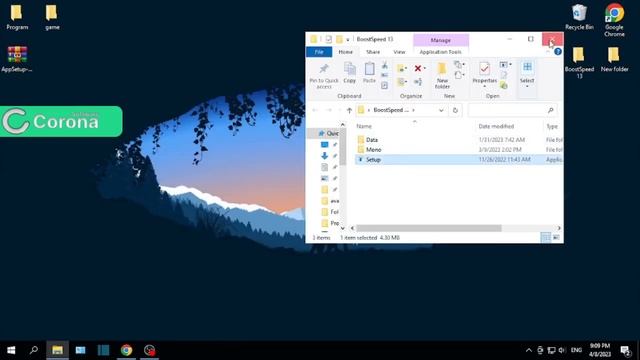Viewport: 640px width, 360px height.
Task: Open the File tab
Action: click(x=319, y=52)
